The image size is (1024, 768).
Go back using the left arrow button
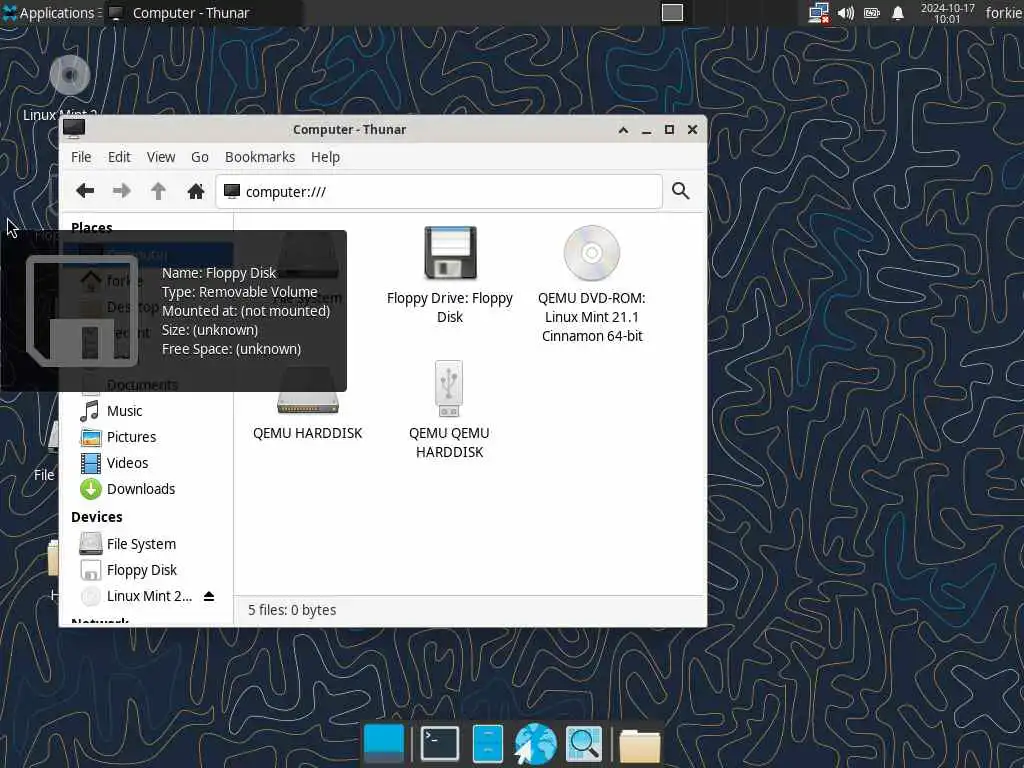[85, 191]
